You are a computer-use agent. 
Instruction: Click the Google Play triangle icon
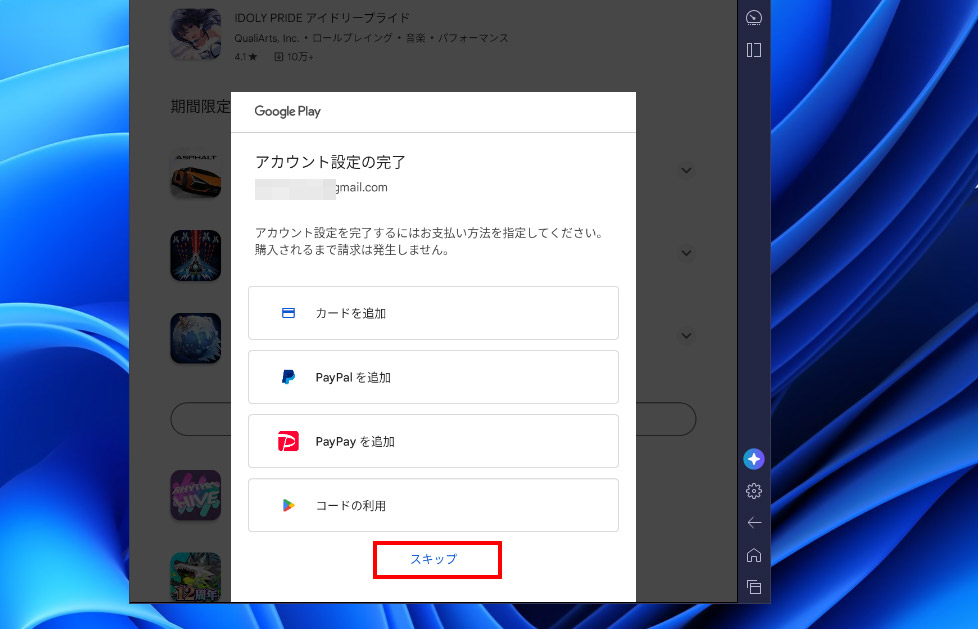288,505
